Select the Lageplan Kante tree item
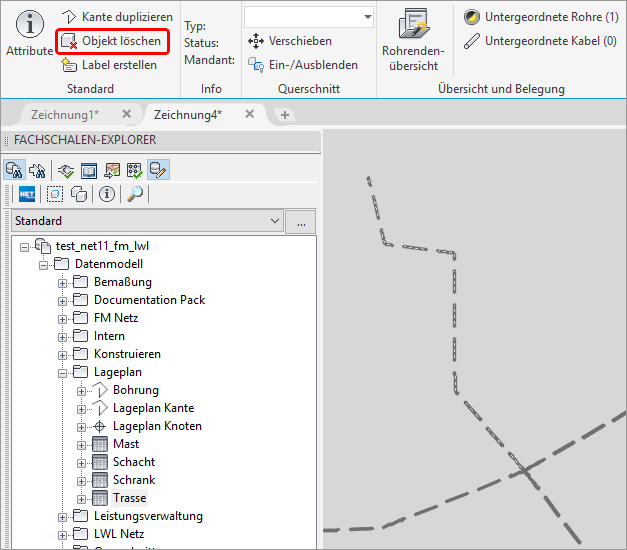 [x=154, y=408]
